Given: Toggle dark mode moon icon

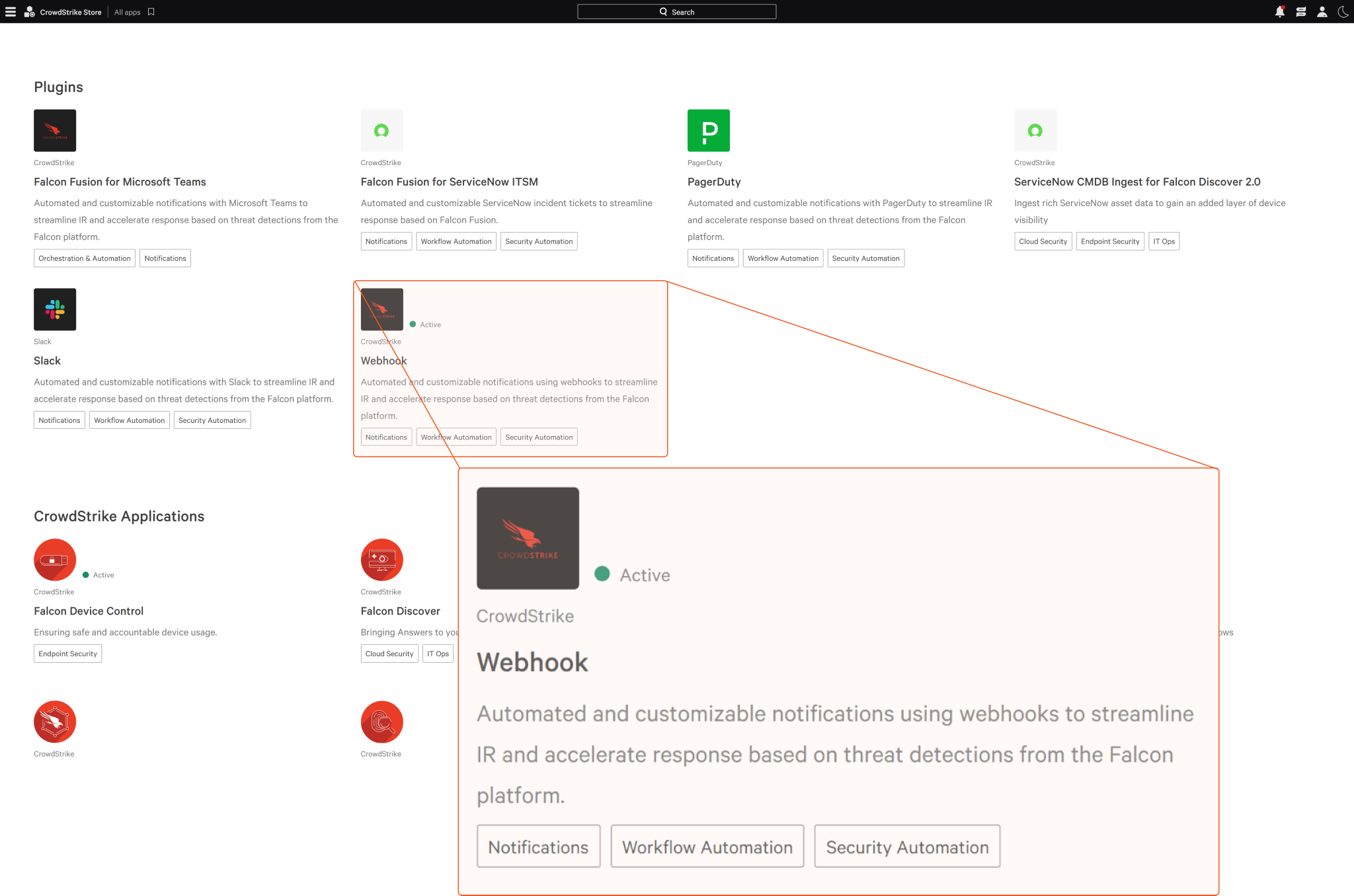Looking at the screenshot, I should pyautogui.click(x=1343, y=12).
